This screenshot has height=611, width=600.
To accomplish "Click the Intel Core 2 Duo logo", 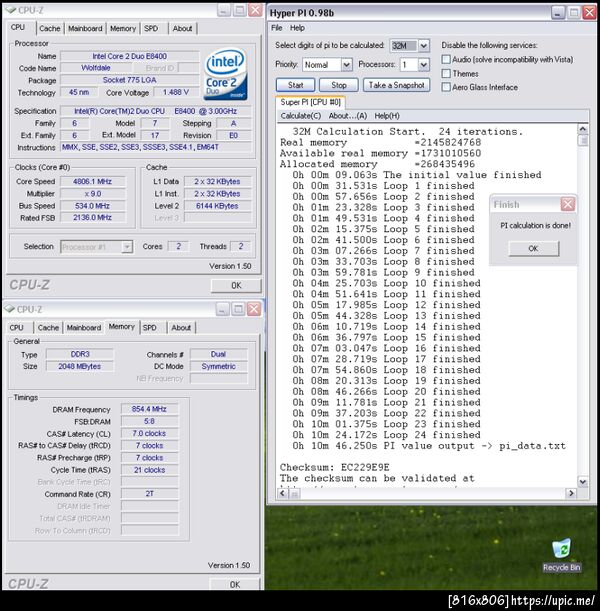I will point(226,74).
